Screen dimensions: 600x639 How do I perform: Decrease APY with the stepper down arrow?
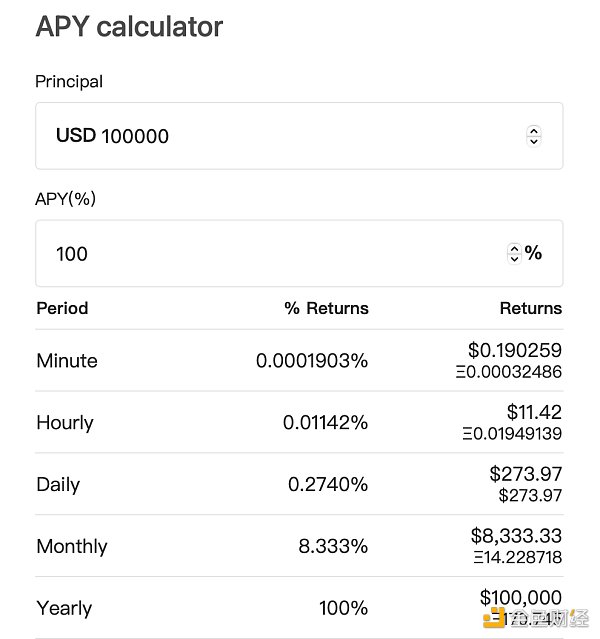514,259
